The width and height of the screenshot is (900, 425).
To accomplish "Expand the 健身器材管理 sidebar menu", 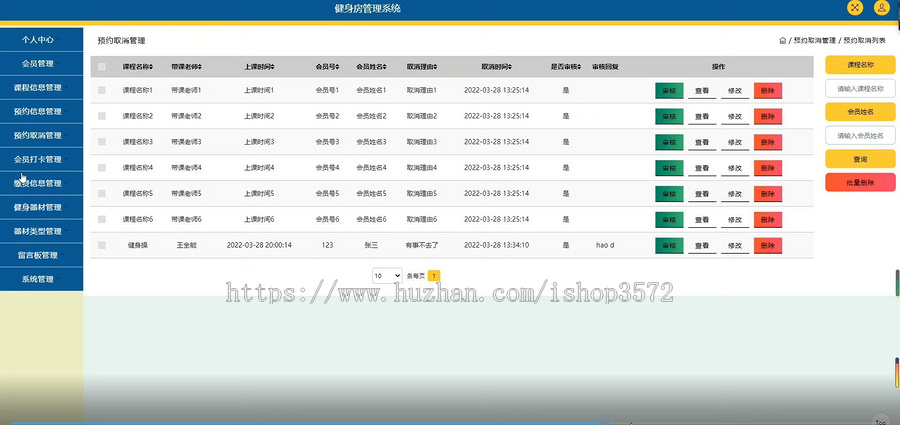I will (41, 207).
